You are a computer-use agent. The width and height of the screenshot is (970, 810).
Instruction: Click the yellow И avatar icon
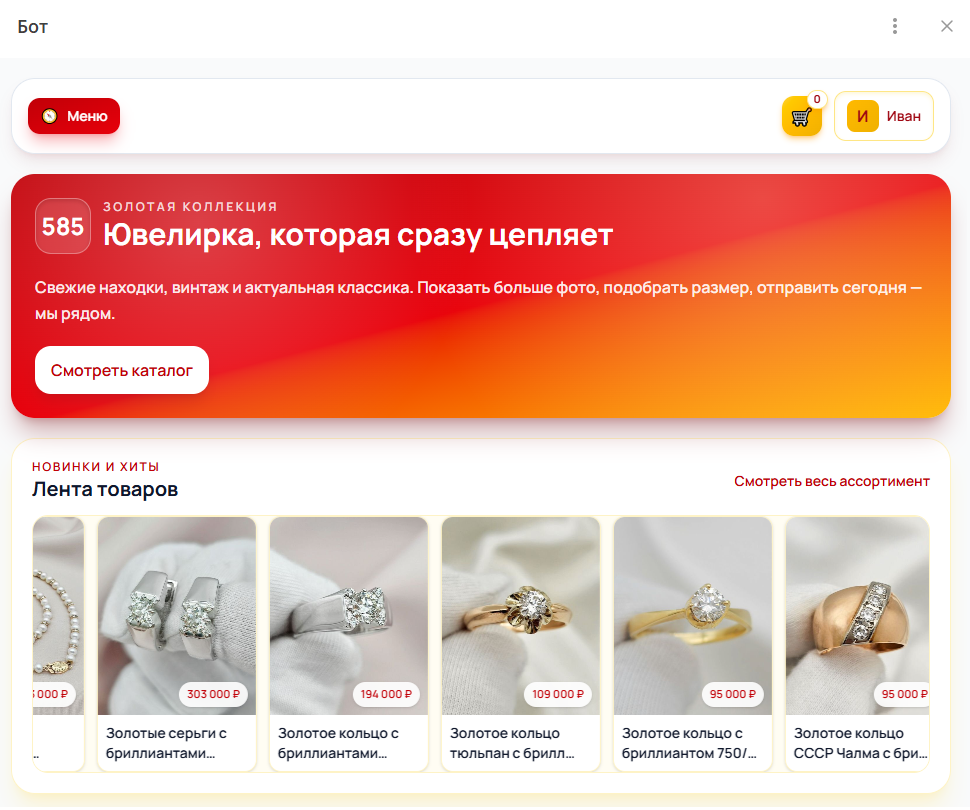862,116
